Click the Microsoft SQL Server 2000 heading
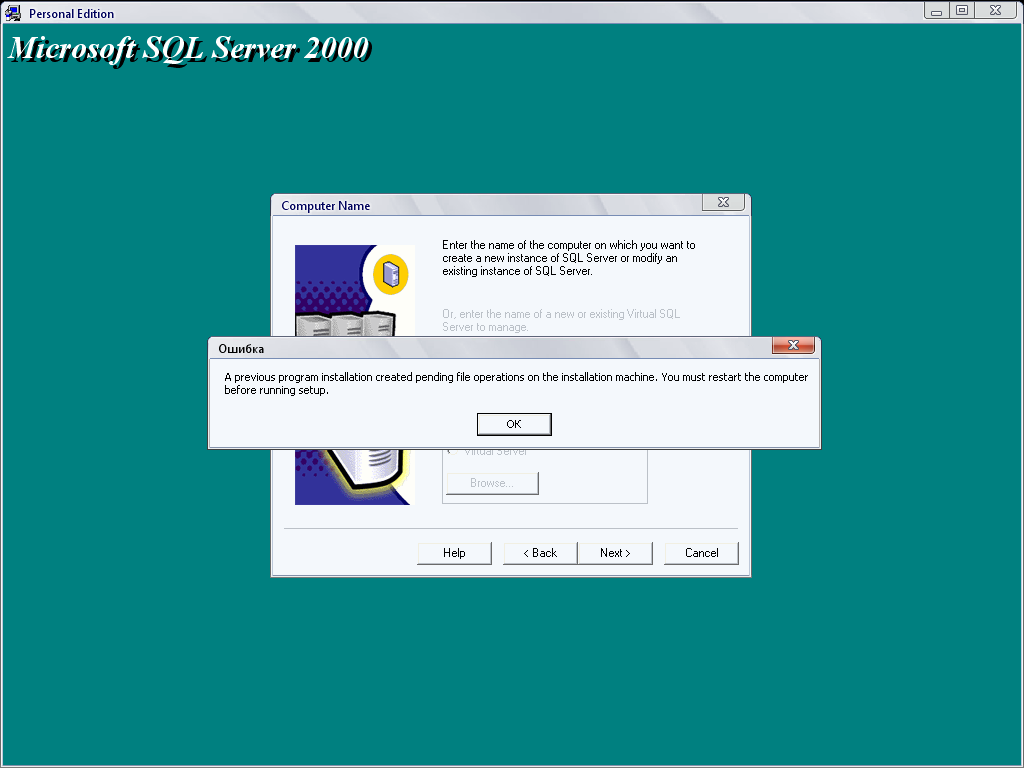This screenshot has width=1024, height=768. pyautogui.click(x=189, y=49)
